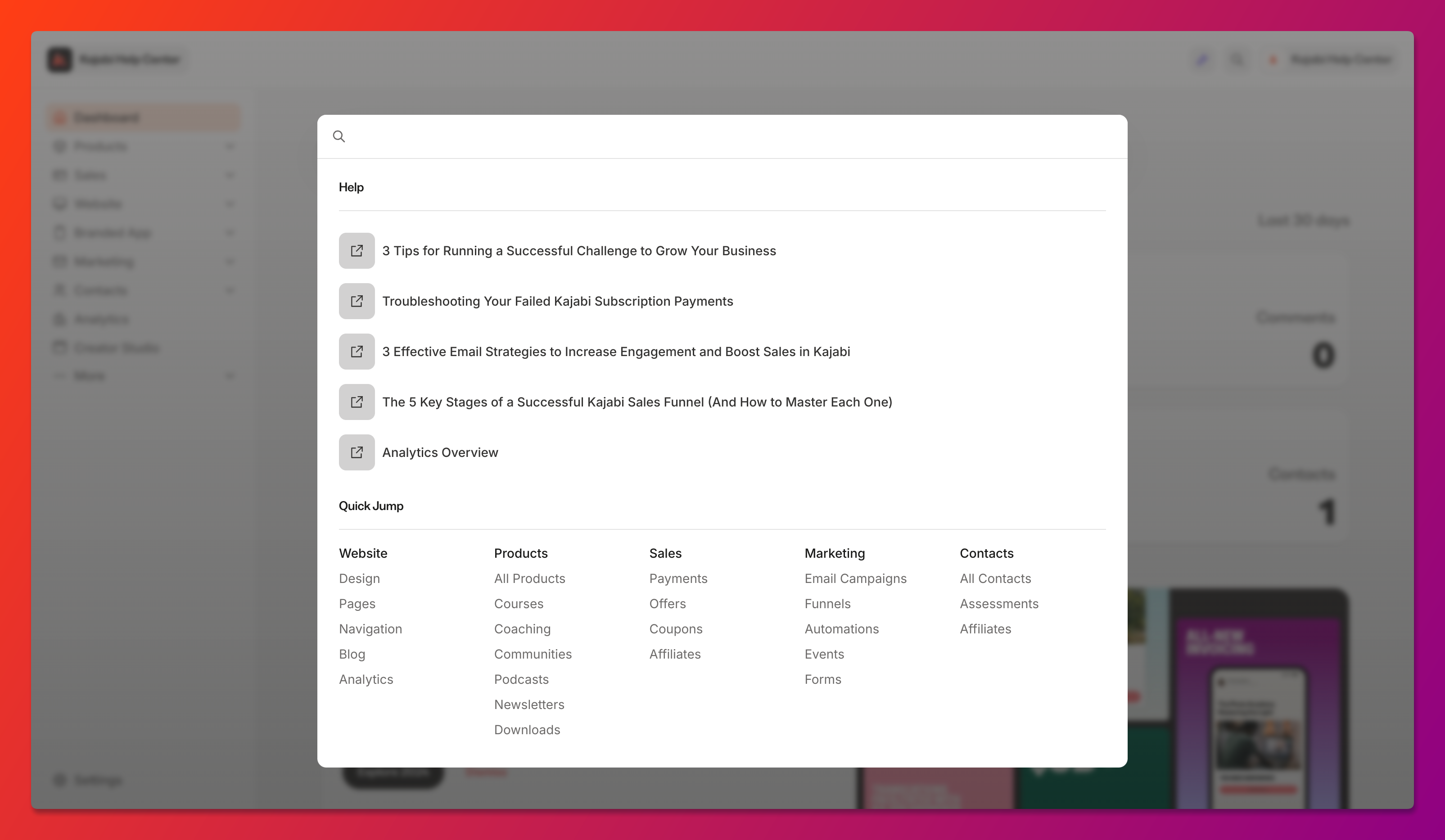Expand More chevron in background sidebar
Image resolution: width=1445 pixels, height=840 pixels.
pos(230,376)
